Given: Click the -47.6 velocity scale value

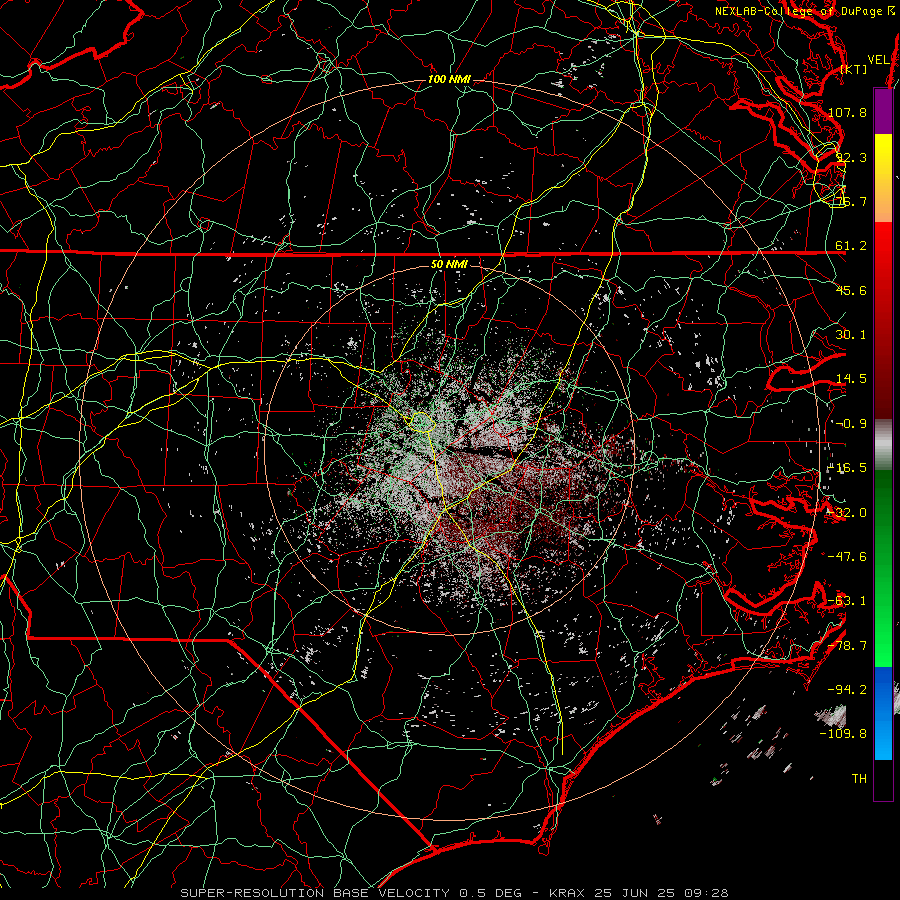Looking at the screenshot, I should [847, 557].
